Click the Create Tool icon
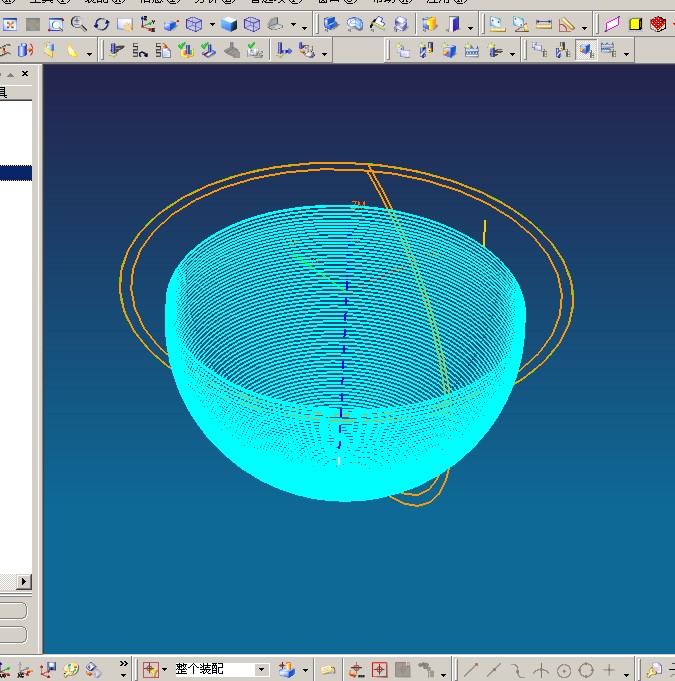The width and height of the screenshot is (675, 681). click(426, 50)
